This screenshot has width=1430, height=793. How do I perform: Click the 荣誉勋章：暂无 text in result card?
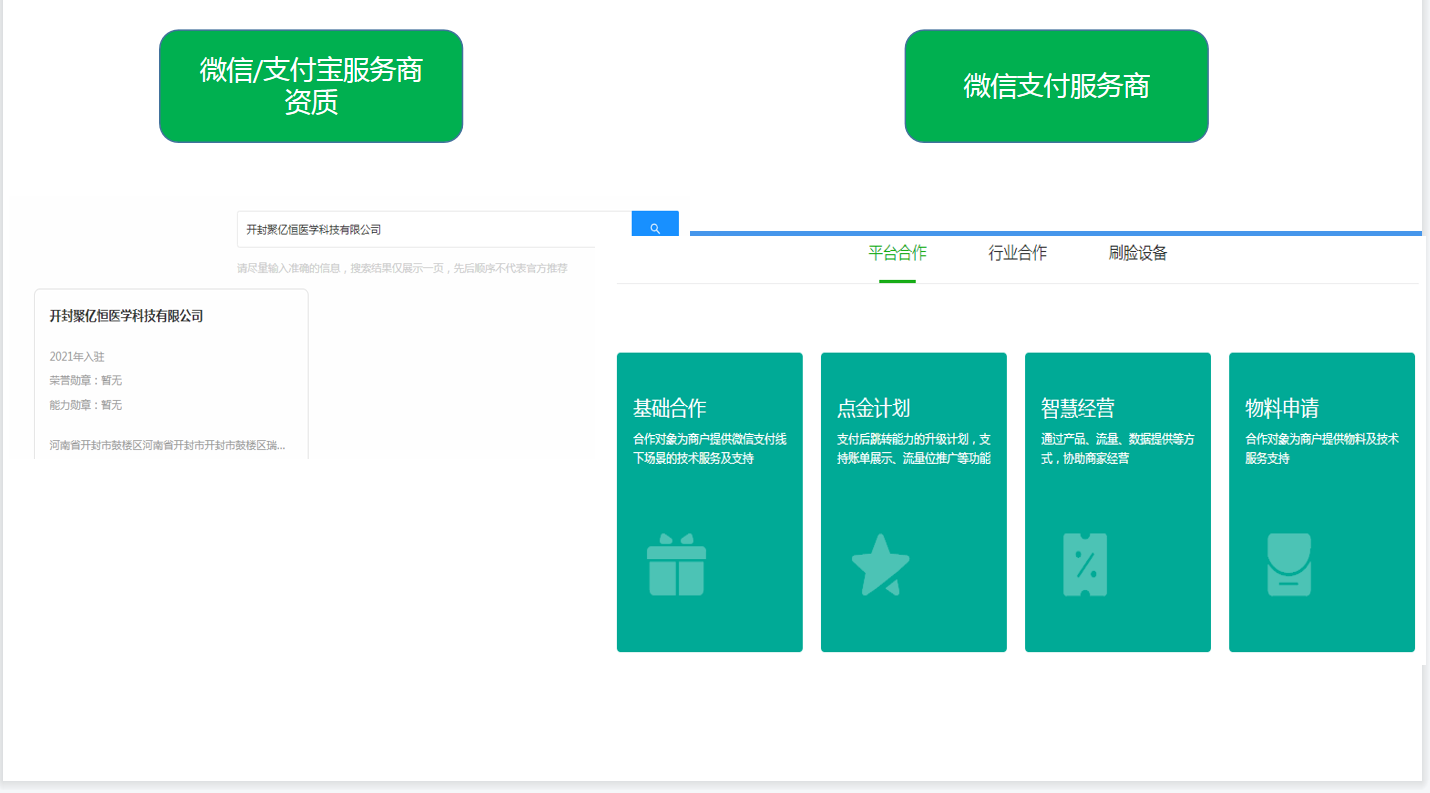85,380
